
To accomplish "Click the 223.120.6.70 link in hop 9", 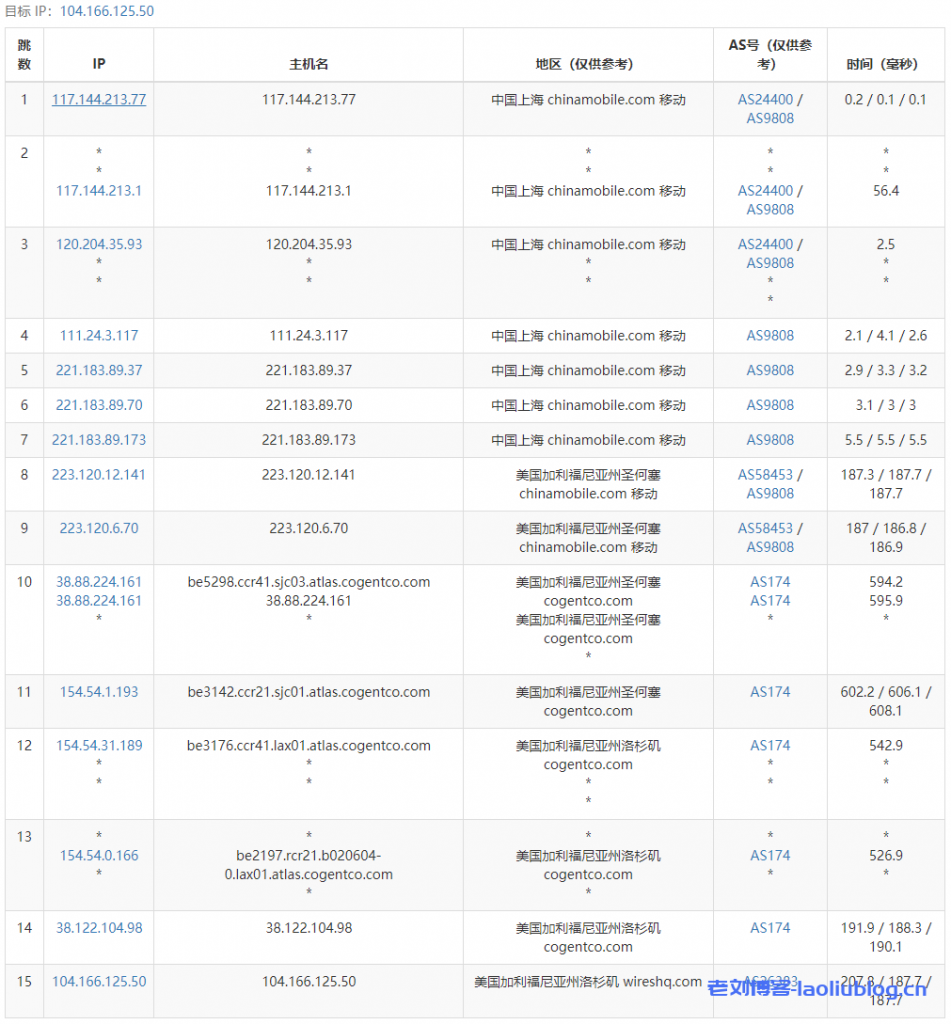I will tap(98, 528).
